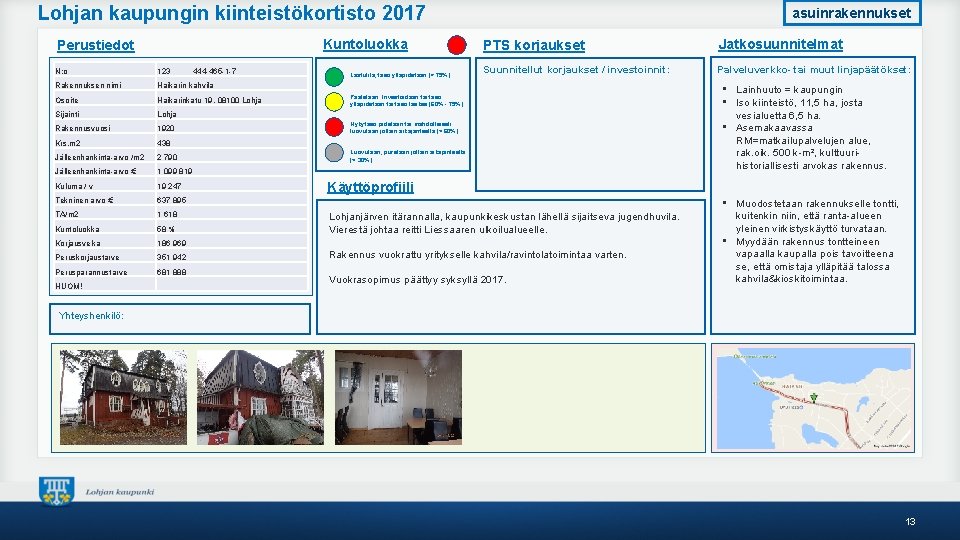Click the bullet starting 'Muodostetaan rakennukselle tontti'
Image resolution: width=960 pixels, height=540 pixels.
point(817,216)
